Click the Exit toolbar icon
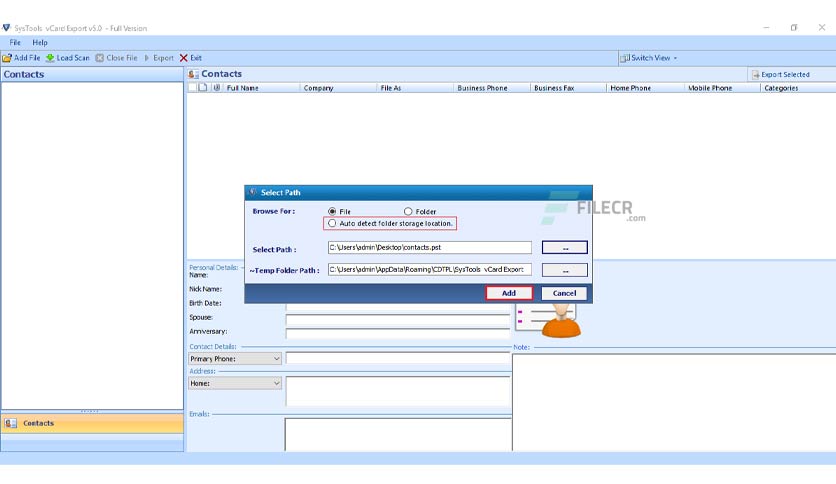Image resolution: width=836 pixels, height=484 pixels. pyautogui.click(x=183, y=58)
